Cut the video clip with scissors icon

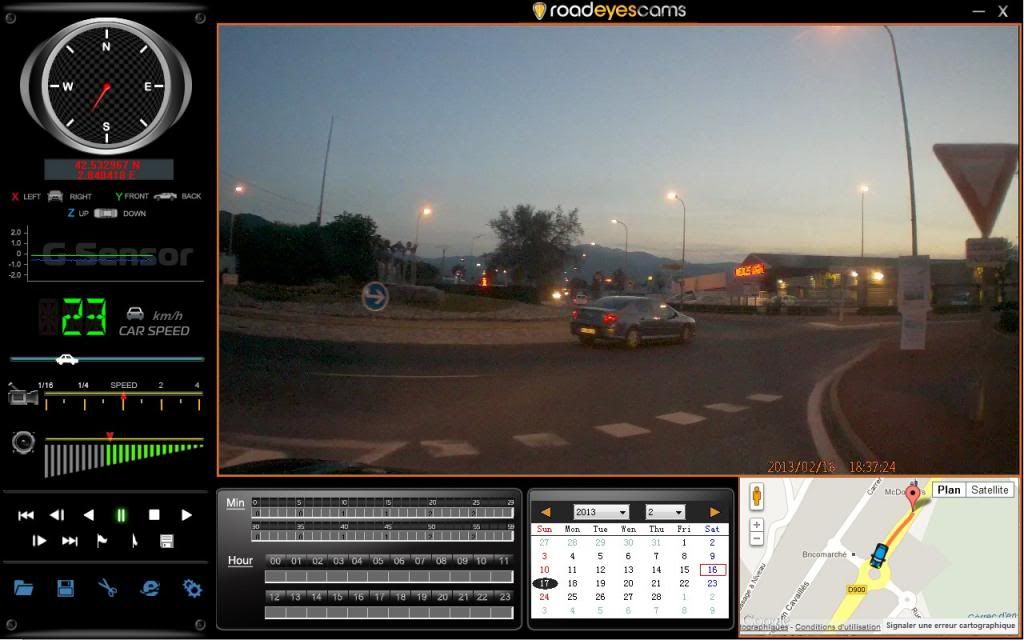click(x=108, y=588)
